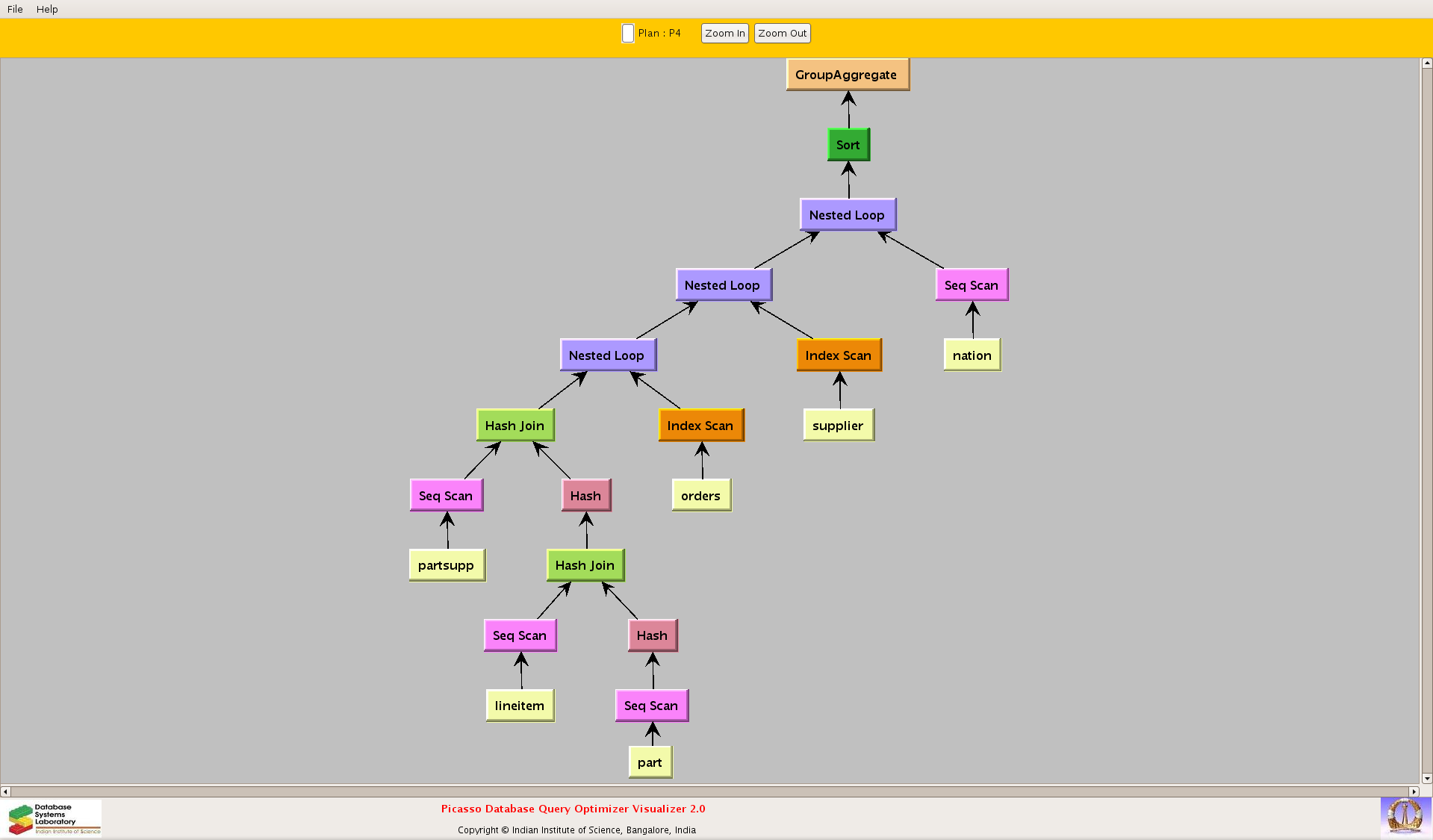The width and height of the screenshot is (1433, 840).
Task: Open the File menu
Action: point(15,9)
